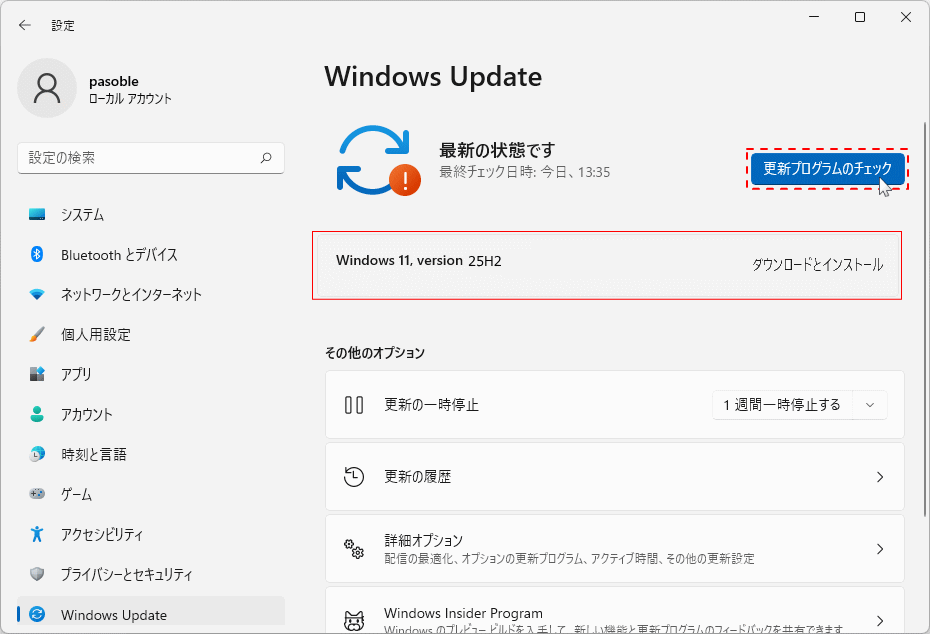Click the accessibility figure icon
This screenshot has width=930, height=634.
tap(37, 535)
